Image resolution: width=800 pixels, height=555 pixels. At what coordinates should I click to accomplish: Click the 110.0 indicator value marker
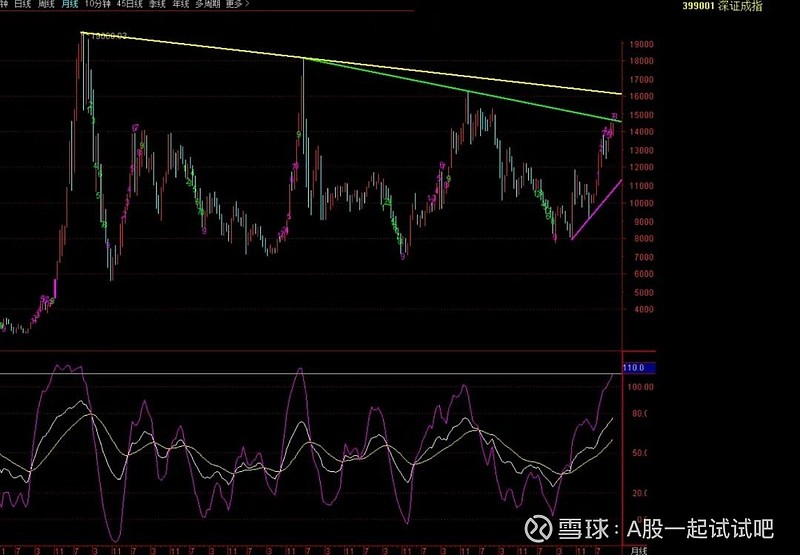(x=639, y=368)
